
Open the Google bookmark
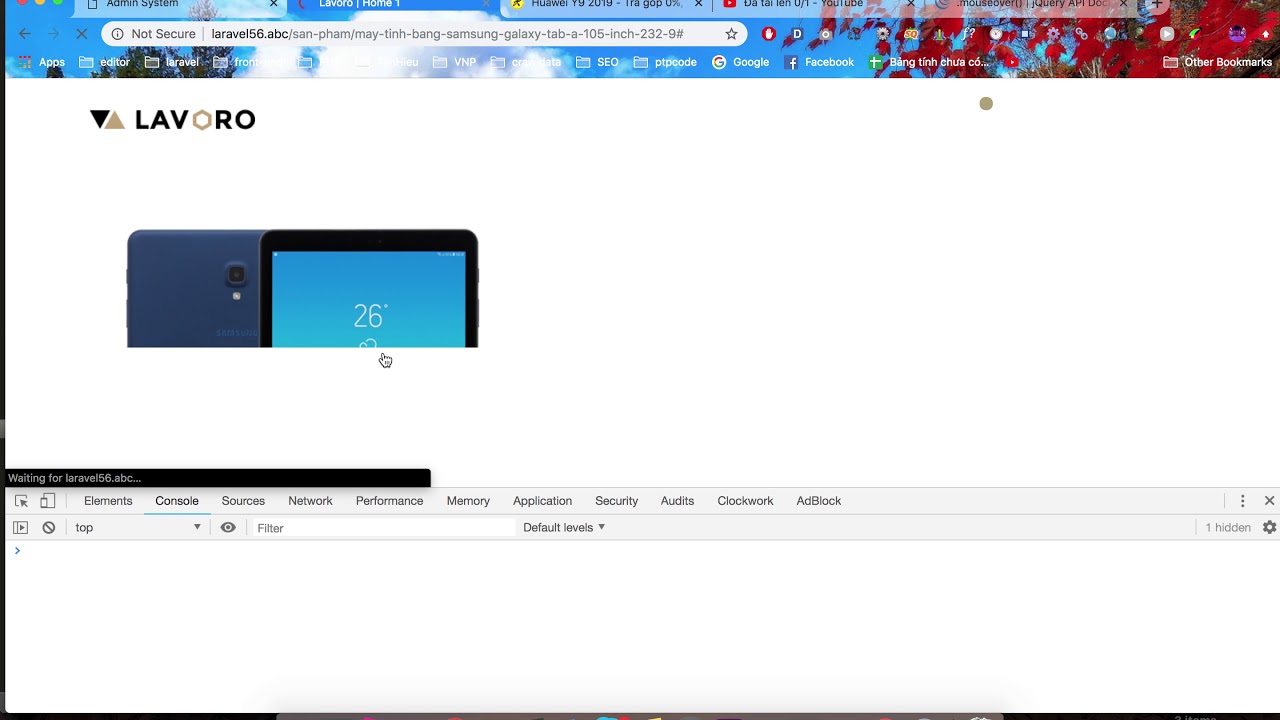[x=740, y=62]
